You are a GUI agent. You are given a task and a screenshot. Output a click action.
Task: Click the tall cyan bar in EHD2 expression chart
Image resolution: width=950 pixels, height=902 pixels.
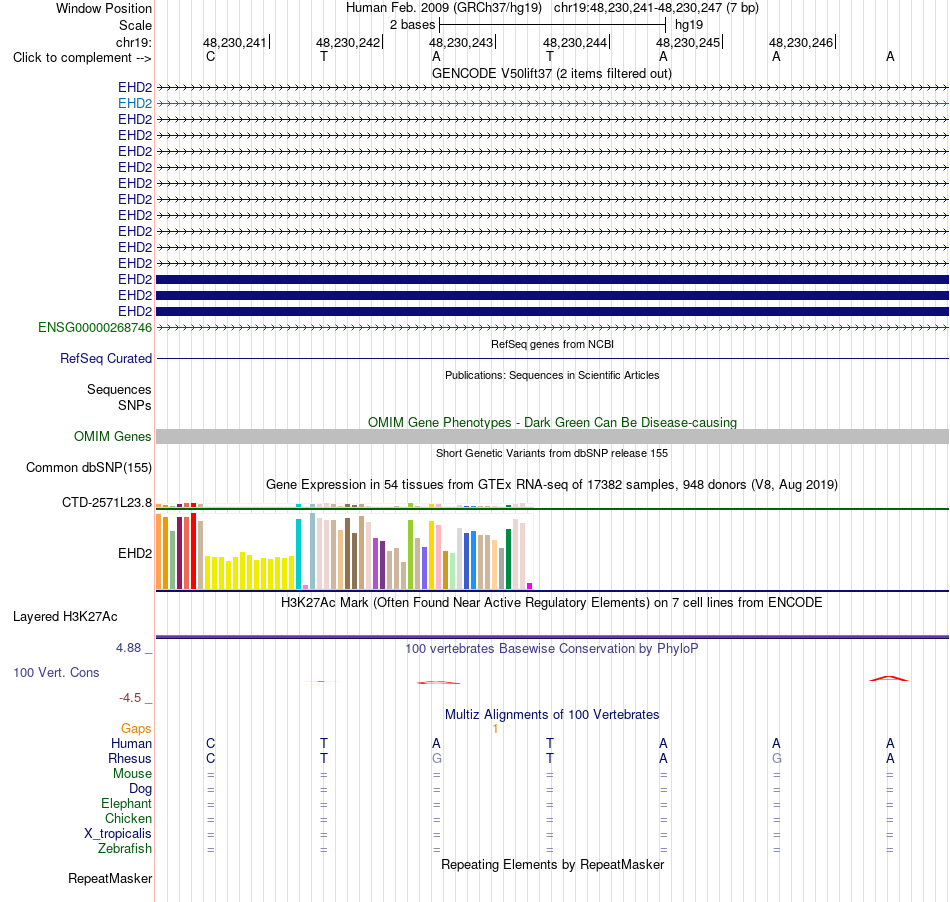coord(298,554)
